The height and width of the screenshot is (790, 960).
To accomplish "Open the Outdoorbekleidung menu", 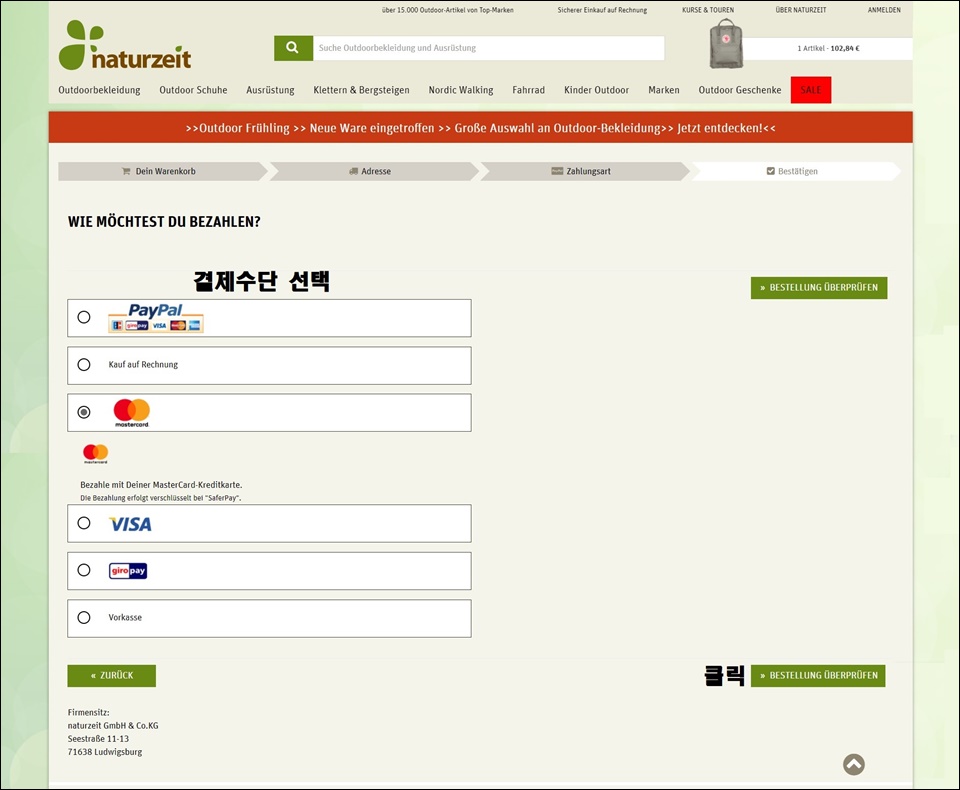I will click(x=99, y=90).
